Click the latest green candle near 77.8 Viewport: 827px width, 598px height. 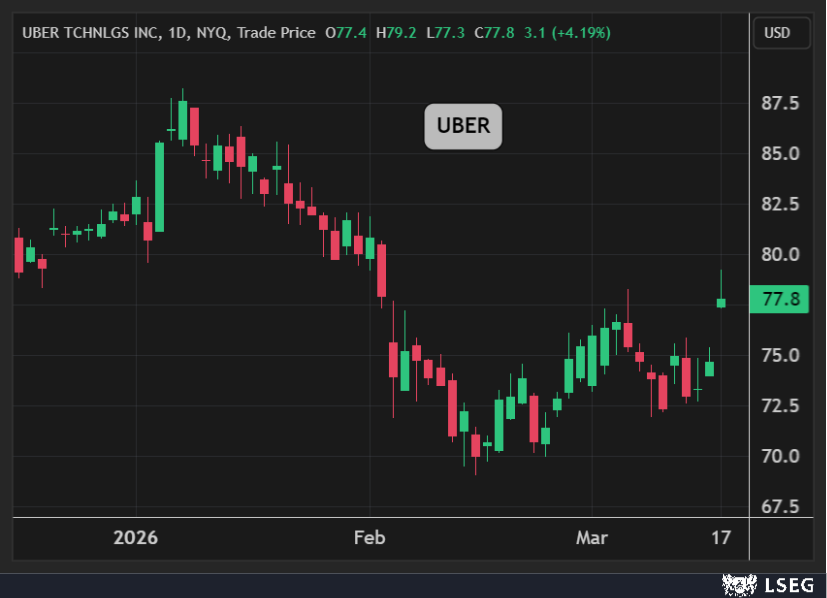(x=721, y=302)
